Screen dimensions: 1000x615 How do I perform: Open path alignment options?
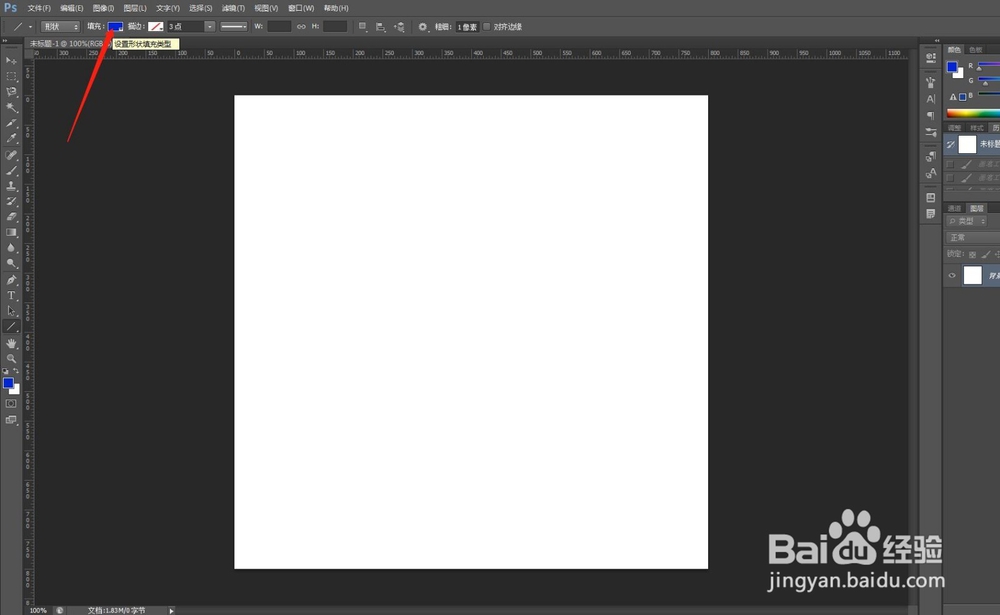[381, 27]
